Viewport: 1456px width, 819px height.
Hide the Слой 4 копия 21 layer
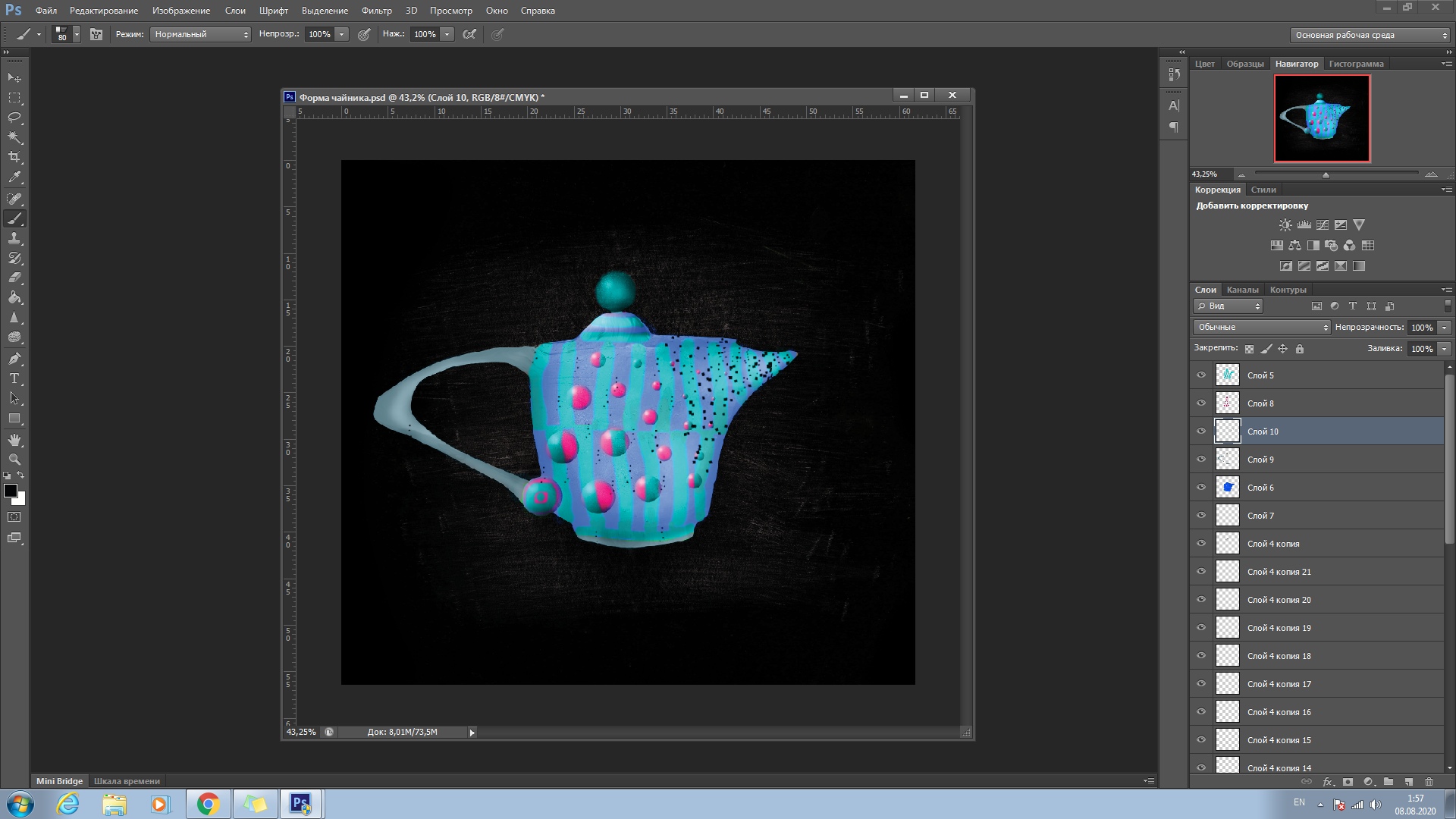click(1201, 572)
